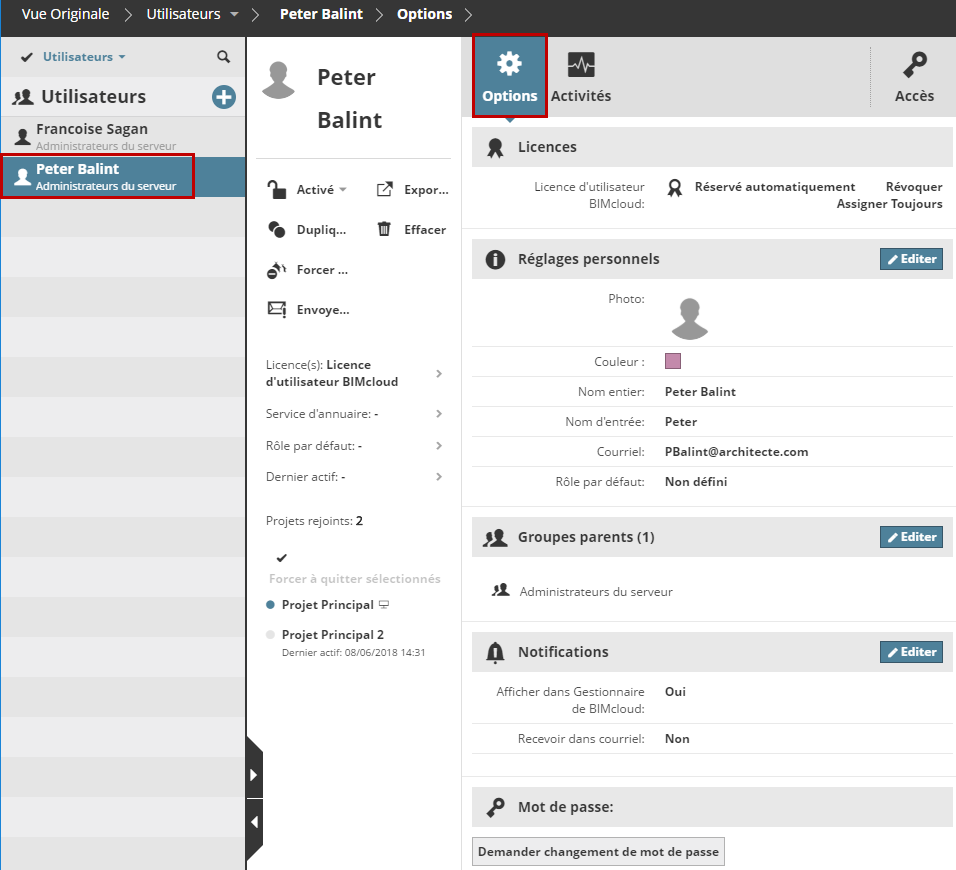The height and width of the screenshot is (870, 956).
Task: Click the PBalint@architecte.com email value
Action: click(x=736, y=452)
